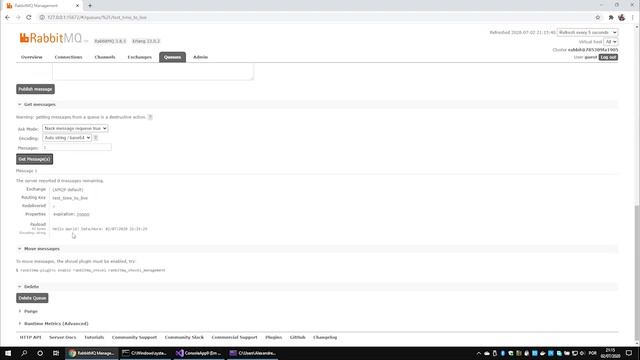Click the Publish message button
The width and height of the screenshot is (640, 360).
pos(36,89)
